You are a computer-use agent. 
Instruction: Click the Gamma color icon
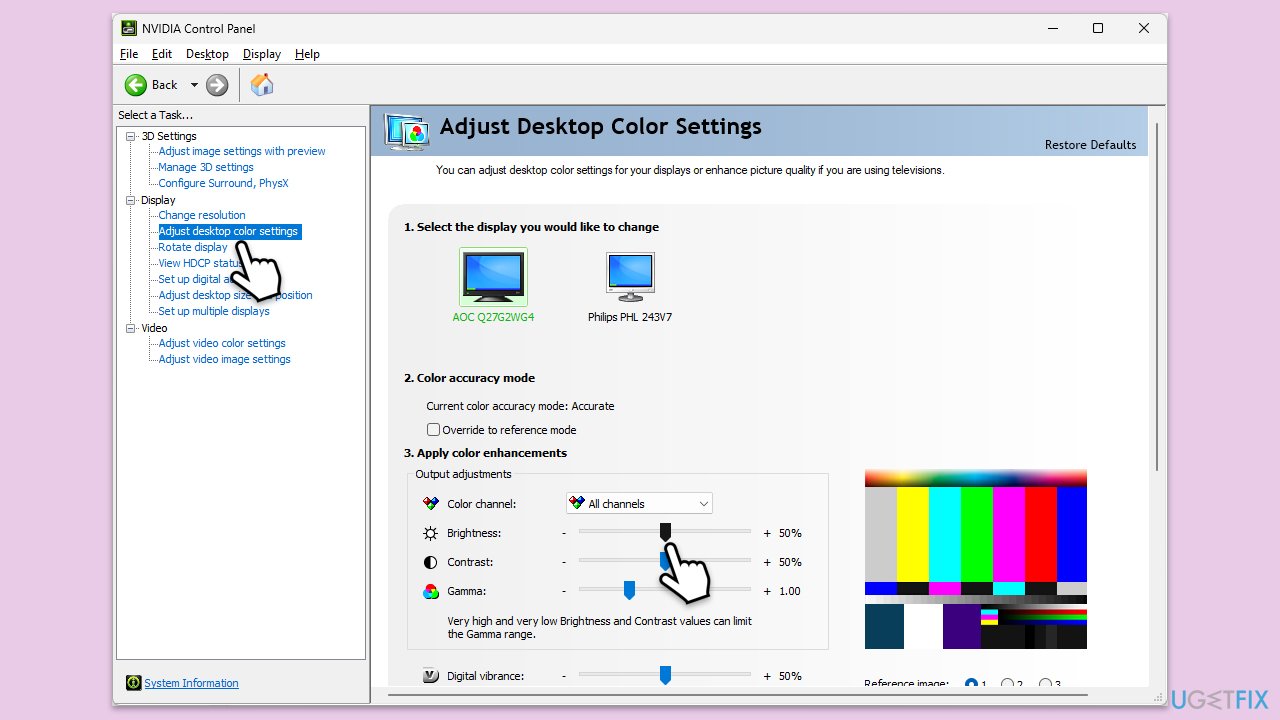click(431, 591)
